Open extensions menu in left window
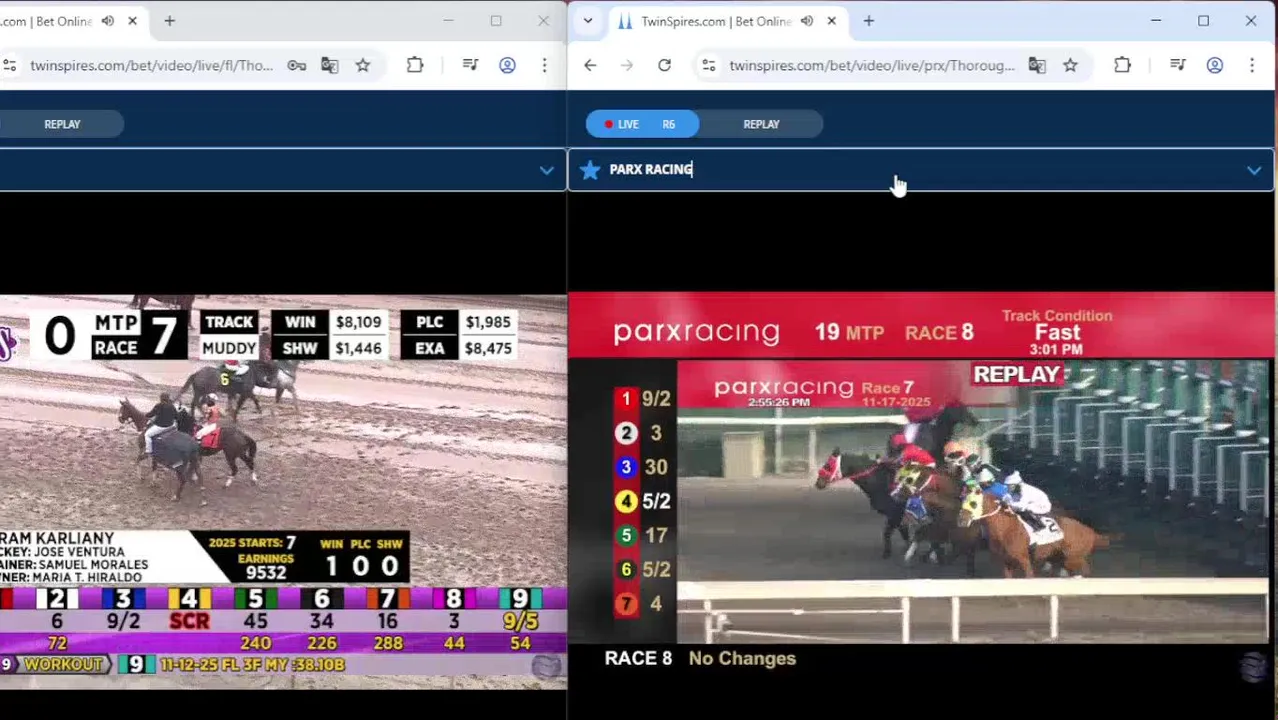The height and width of the screenshot is (720, 1278). pyautogui.click(x=415, y=65)
